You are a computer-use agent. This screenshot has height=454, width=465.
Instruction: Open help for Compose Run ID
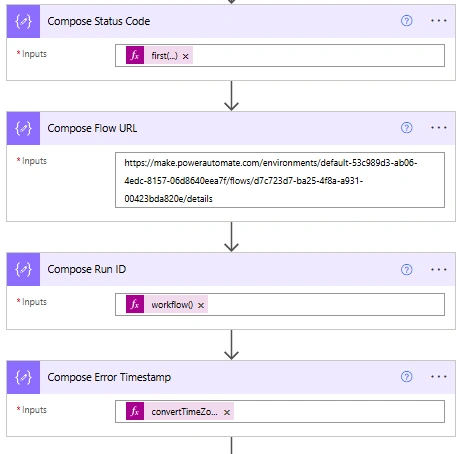(x=406, y=269)
